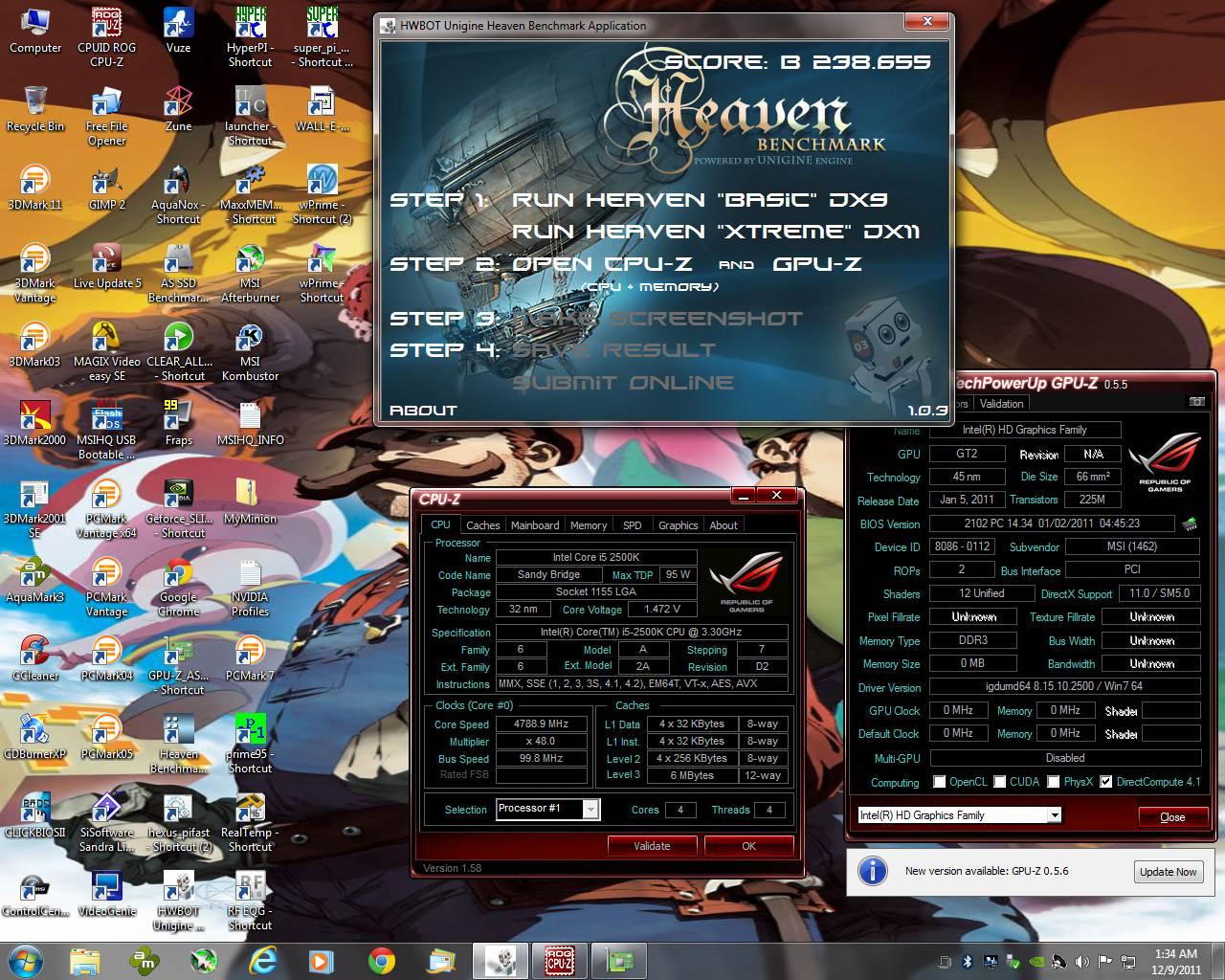The image size is (1225, 980).
Task: Click GPU-Z link in Heaven step 2
Action: click(x=817, y=264)
